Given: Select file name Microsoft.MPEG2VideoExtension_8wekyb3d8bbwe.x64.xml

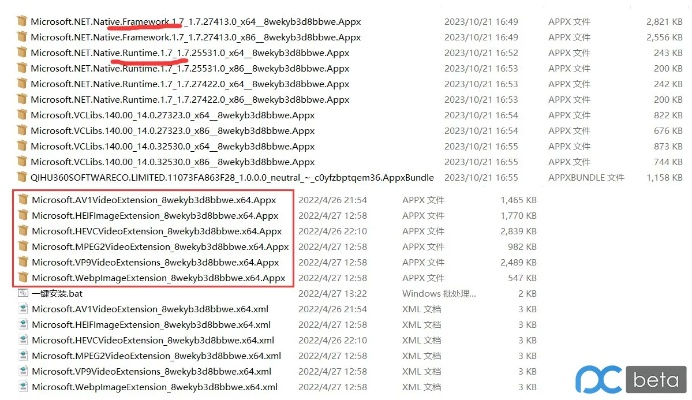Looking at the screenshot, I should (x=157, y=356).
